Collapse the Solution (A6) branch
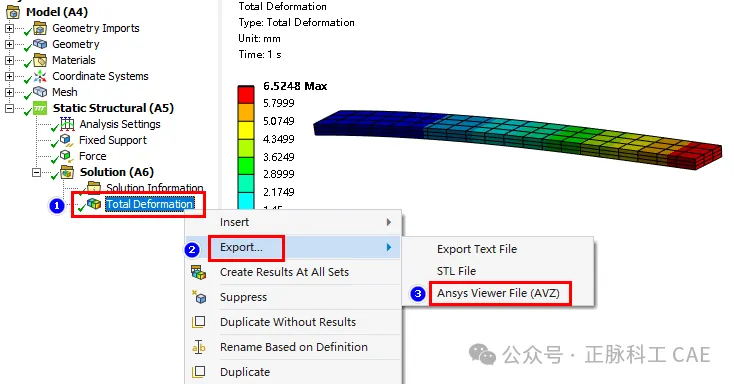 click(36, 172)
